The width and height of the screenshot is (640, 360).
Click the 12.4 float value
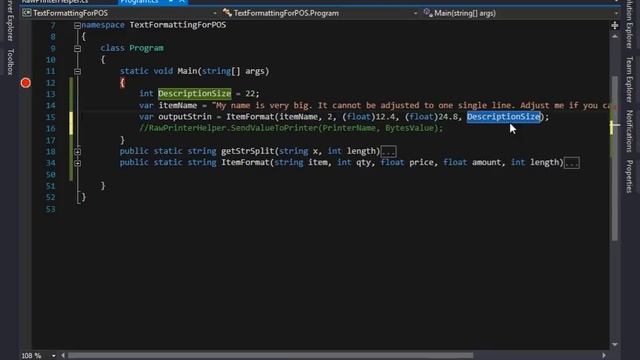tap(385, 117)
